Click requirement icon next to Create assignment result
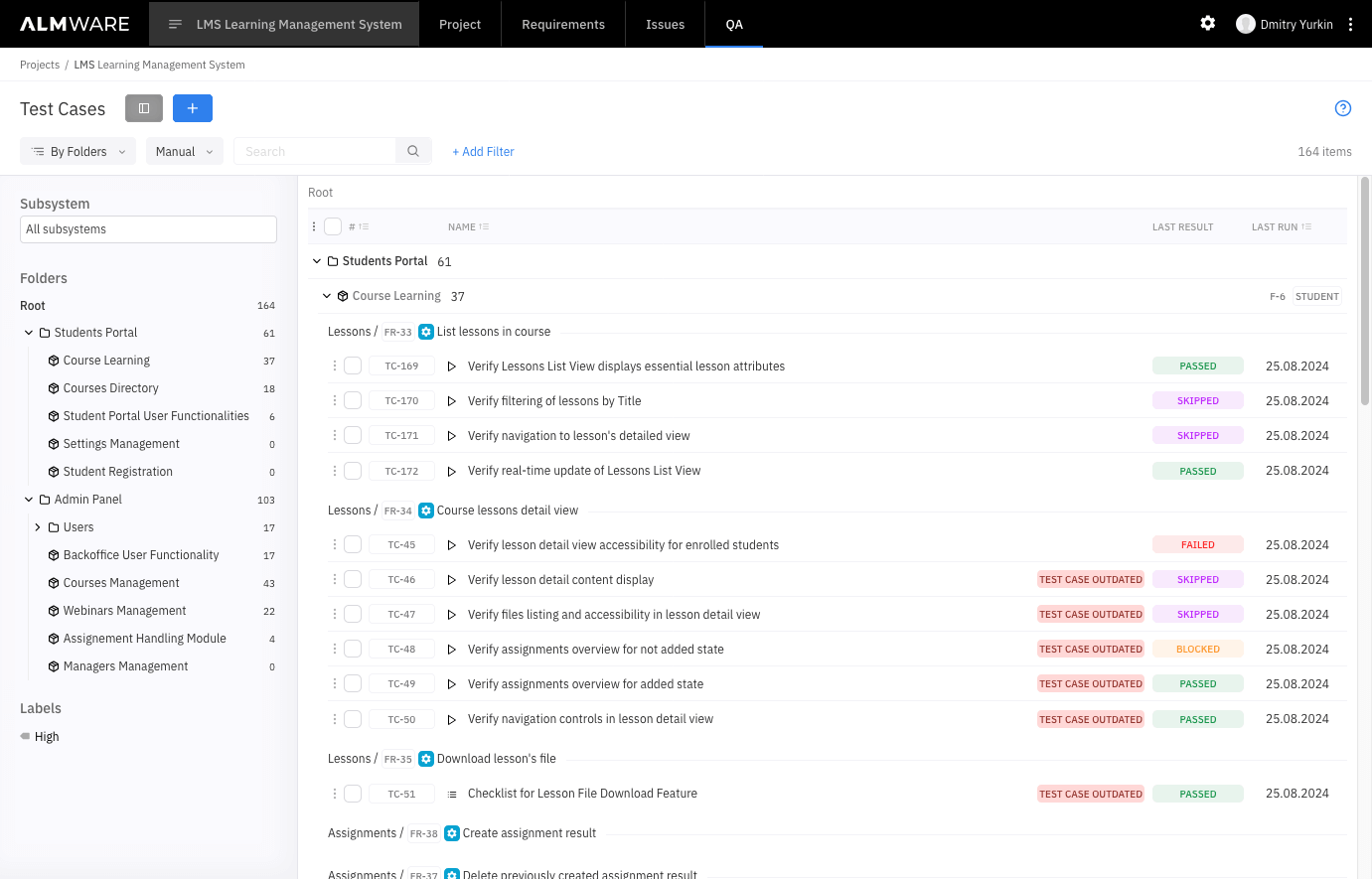This screenshot has height=879, width=1372. point(452,833)
